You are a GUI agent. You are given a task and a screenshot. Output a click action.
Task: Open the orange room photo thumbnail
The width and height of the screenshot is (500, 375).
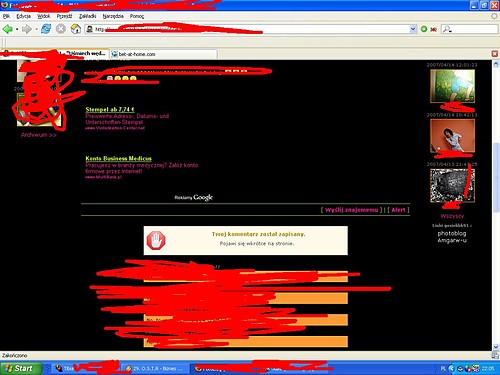click(x=452, y=136)
